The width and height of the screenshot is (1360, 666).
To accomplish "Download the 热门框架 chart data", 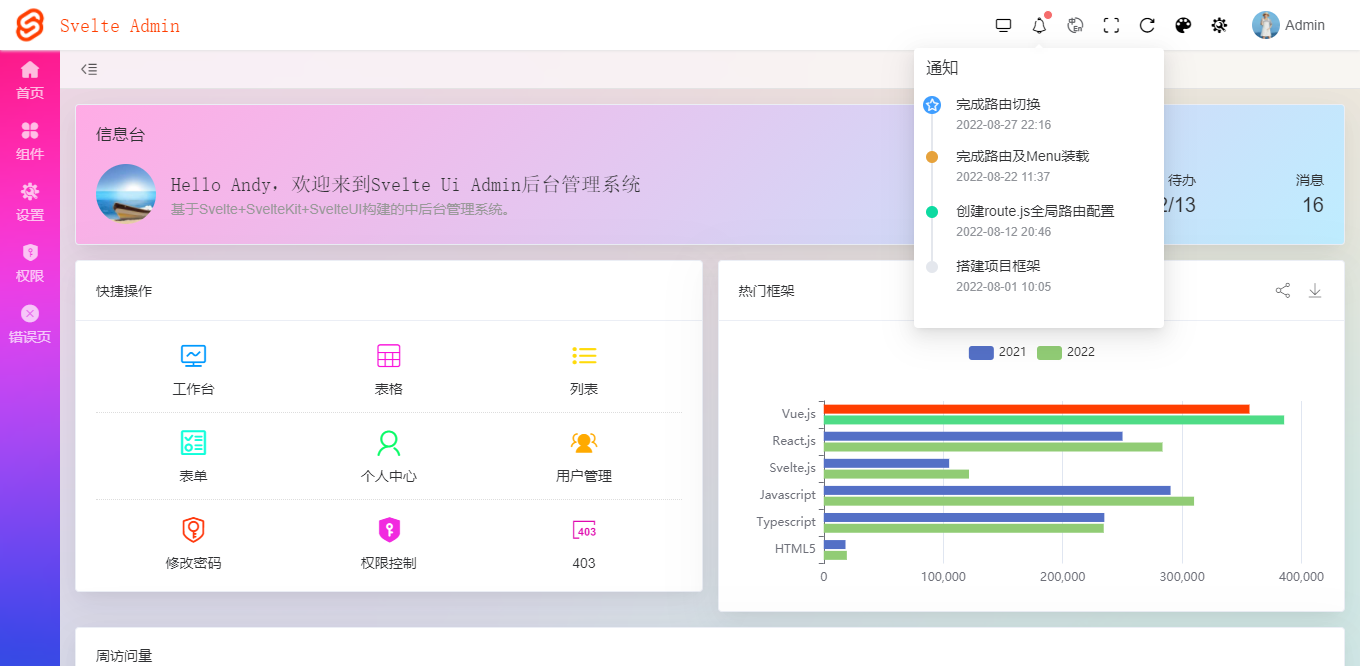I will point(1316,290).
